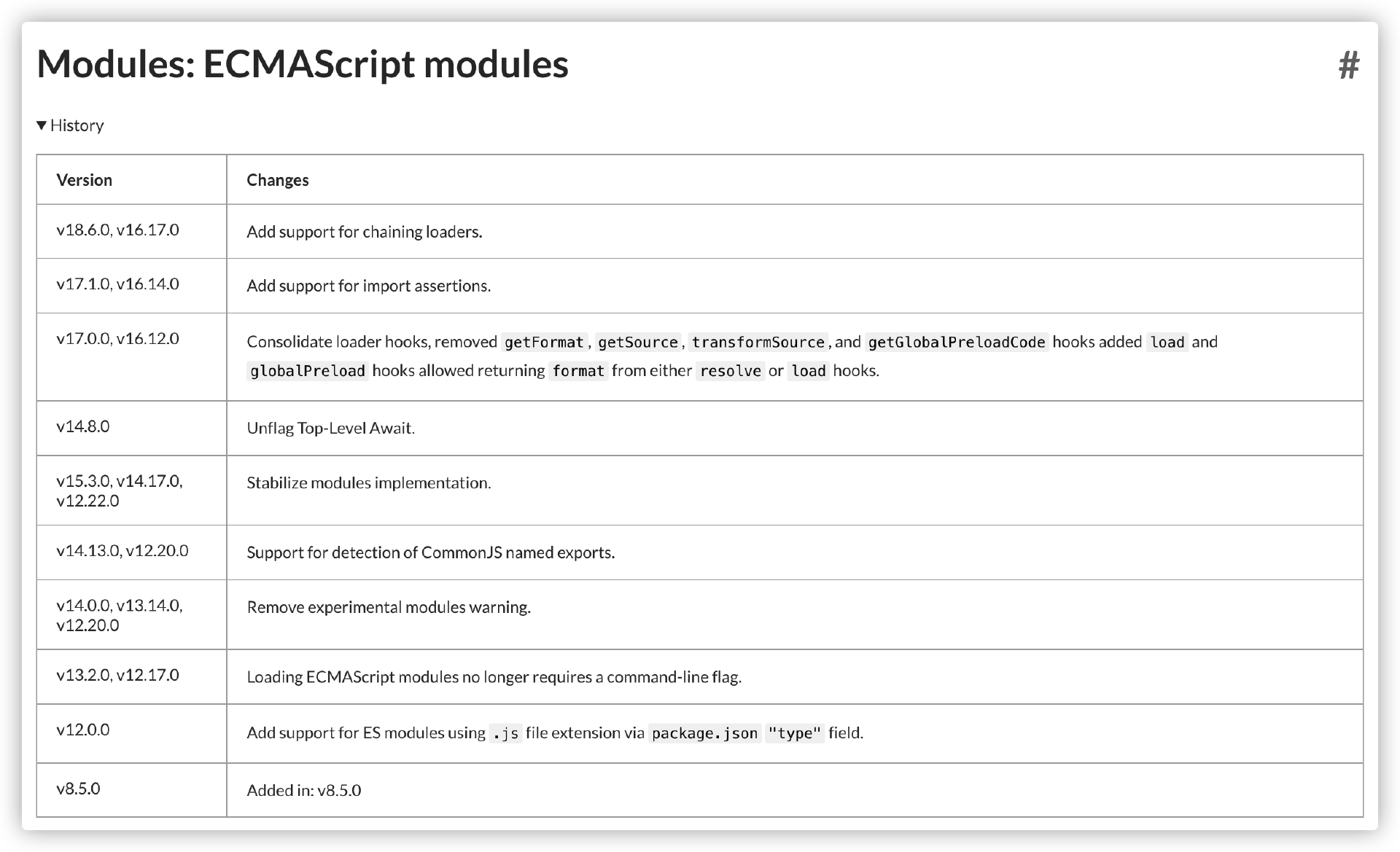Click the Changes column header

(278, 180)
